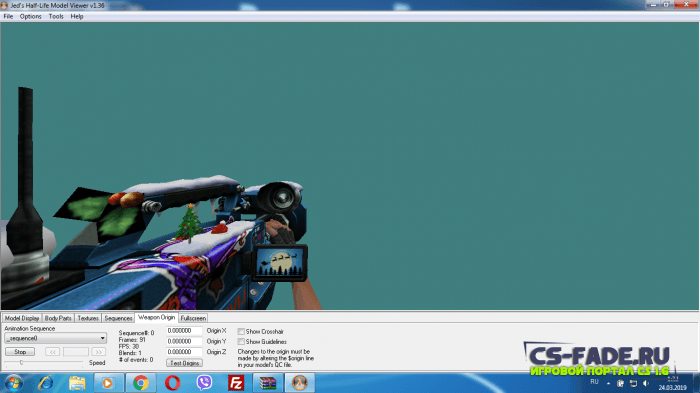Image resolution: width=700 pixels, height=393 pixels.
Task: Open the Options menu
Action: [x=30, y=17]
